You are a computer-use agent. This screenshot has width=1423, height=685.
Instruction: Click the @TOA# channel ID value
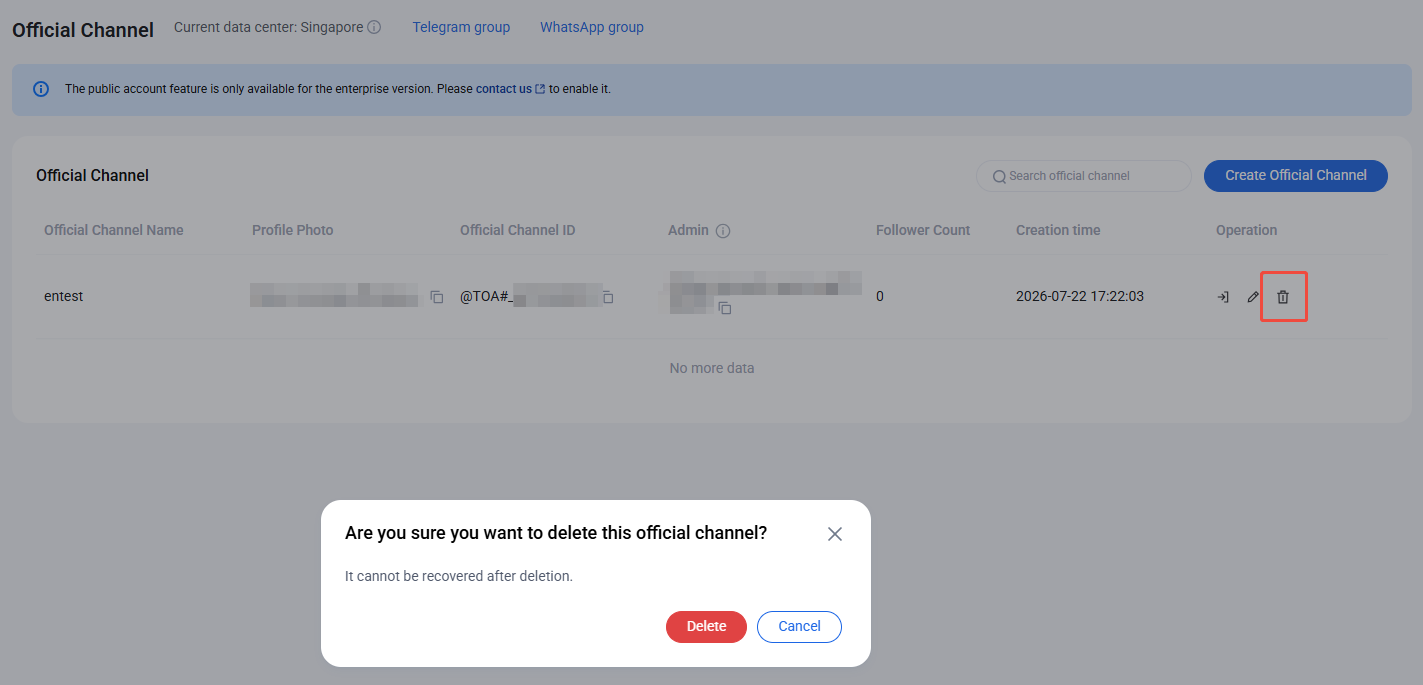[x=531, y=296]
